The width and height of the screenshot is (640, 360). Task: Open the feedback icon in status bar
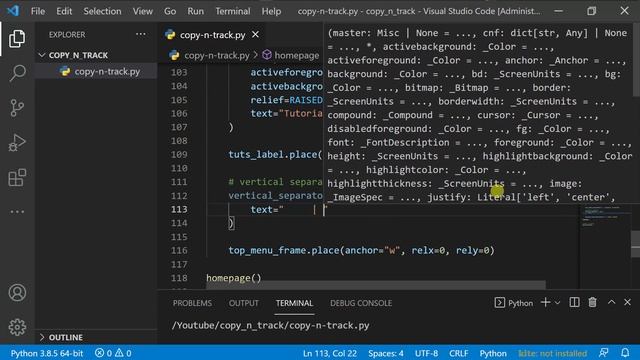point(604,353)
